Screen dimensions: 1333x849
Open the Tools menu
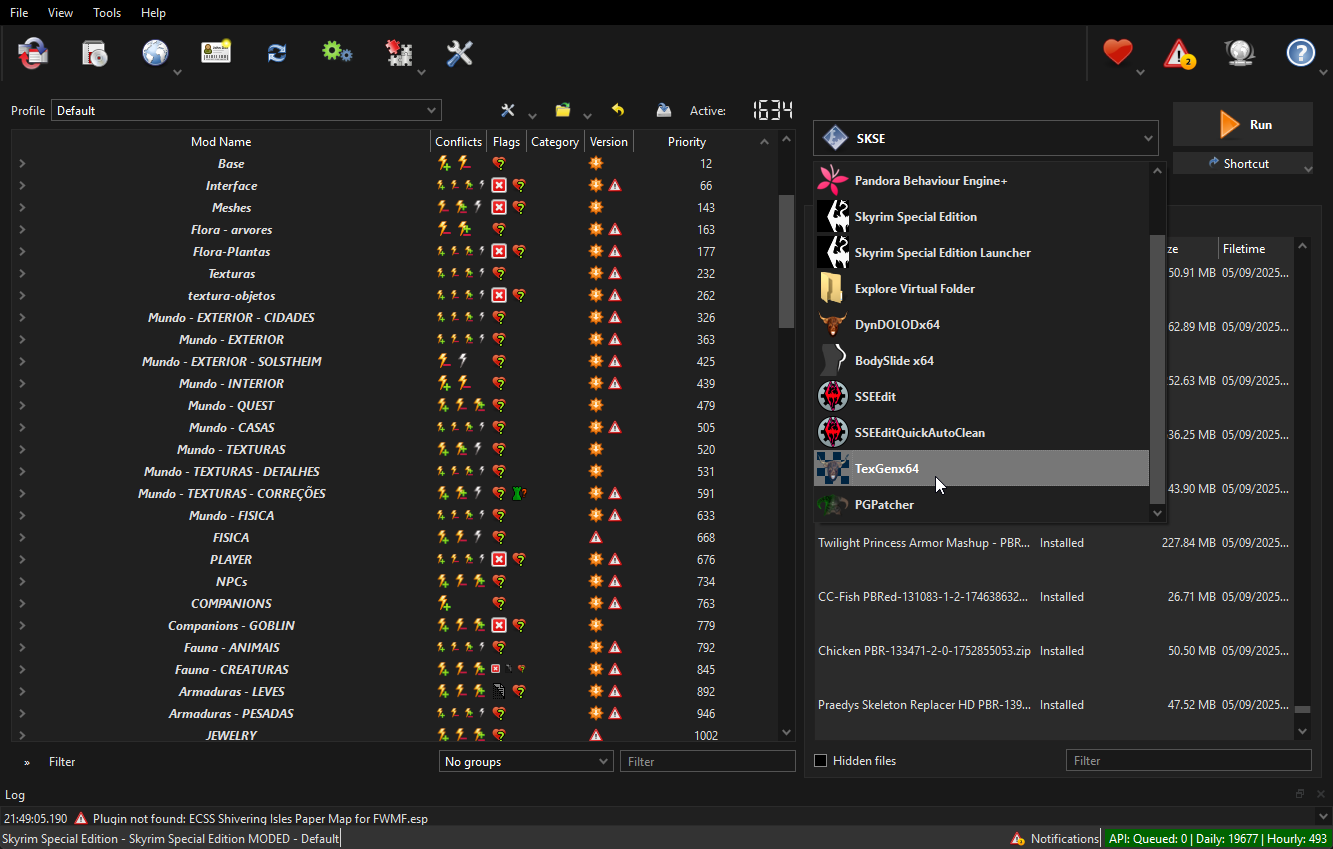[x=107, y=13]
